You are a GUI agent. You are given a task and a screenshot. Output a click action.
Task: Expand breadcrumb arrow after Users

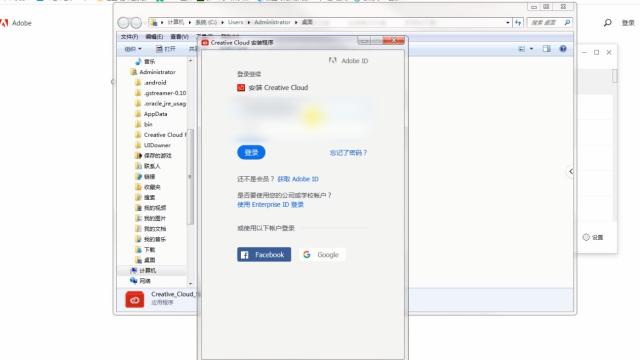coord(249,22)
